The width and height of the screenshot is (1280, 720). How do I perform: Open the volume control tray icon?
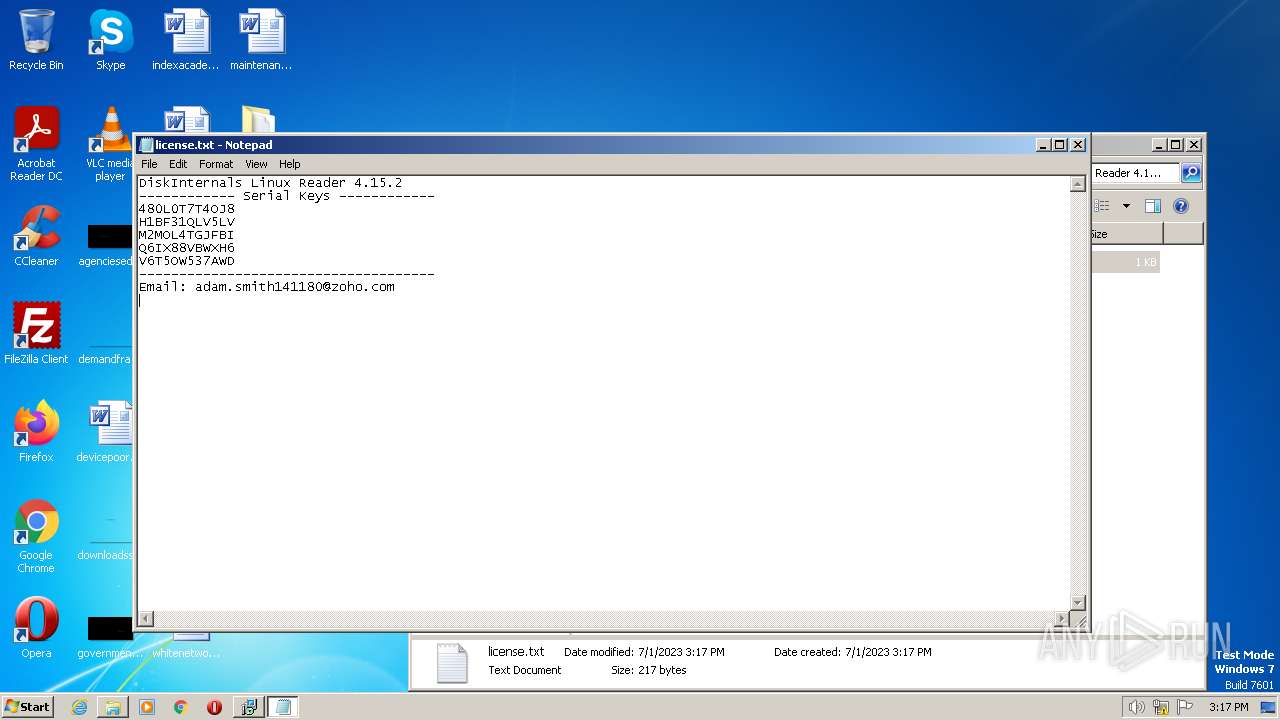pos(1136,707)
